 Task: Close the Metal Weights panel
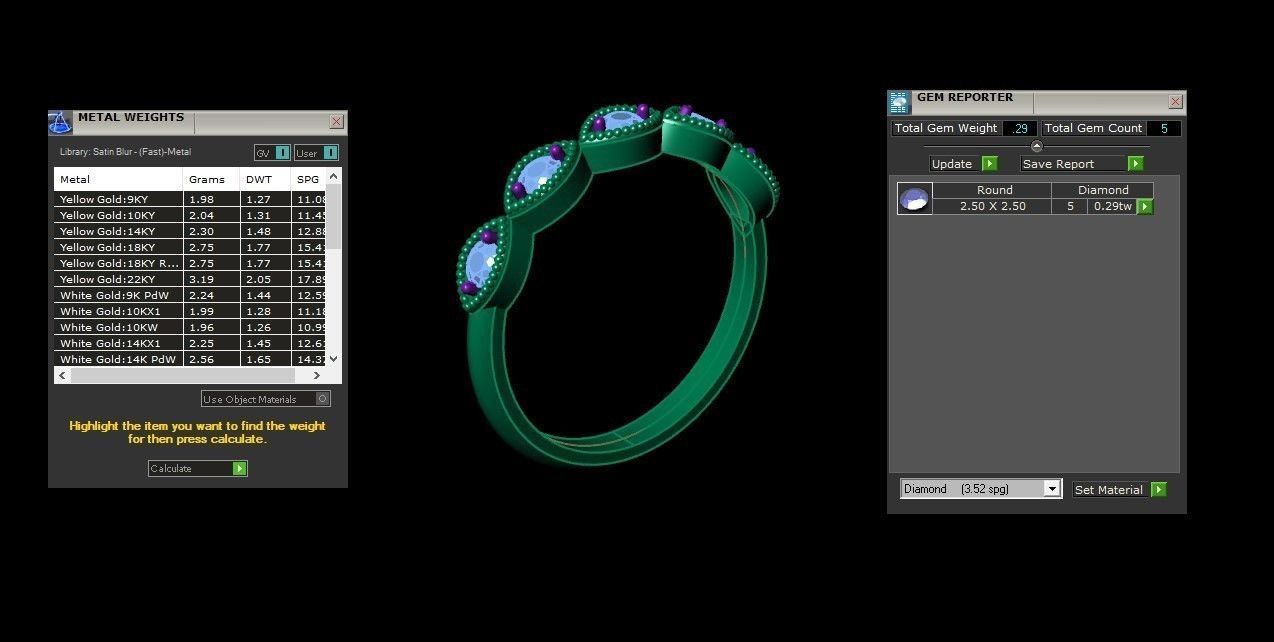[336, 121]
